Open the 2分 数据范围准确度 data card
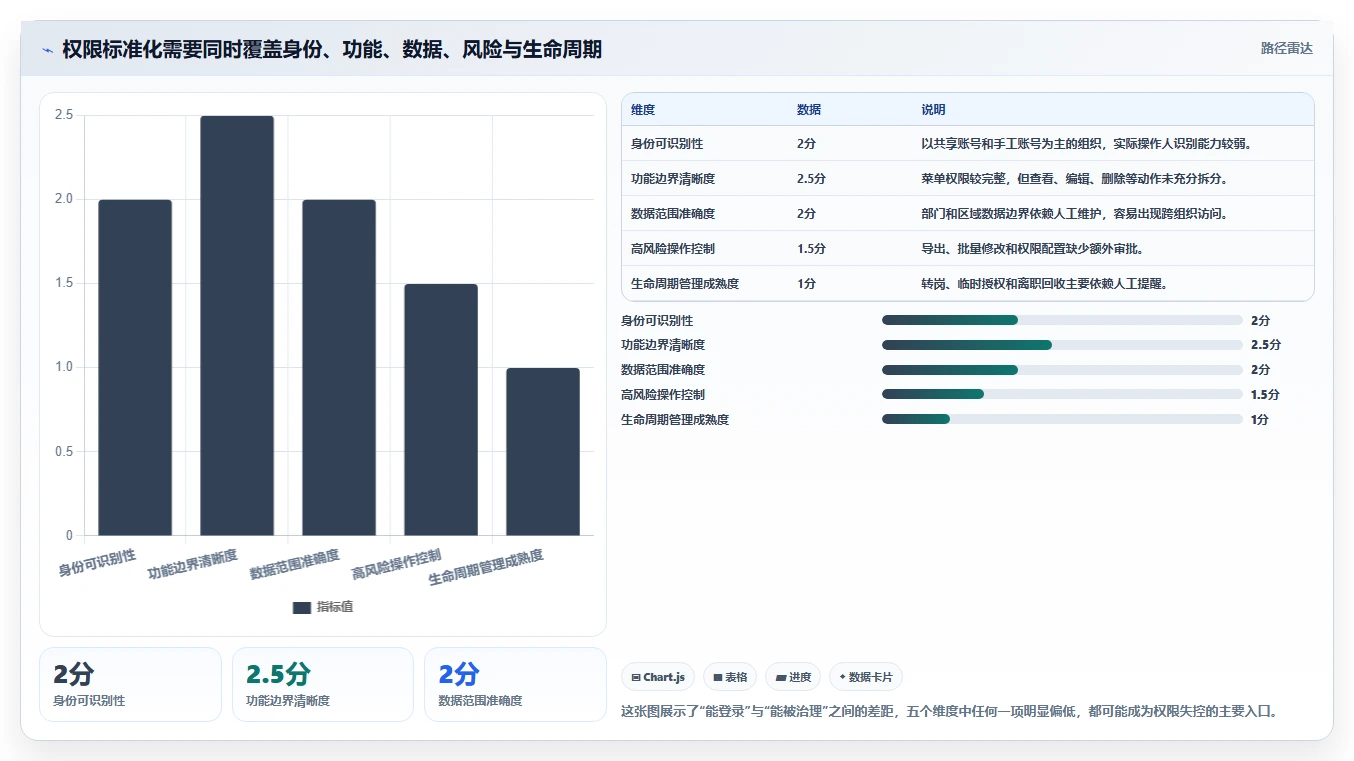This screenshot has width=1354, height=761. 515,684
